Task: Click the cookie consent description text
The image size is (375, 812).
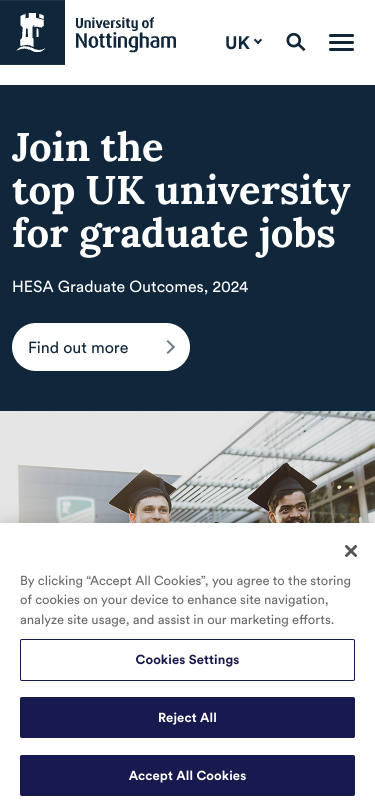Action: coord(185,600)
